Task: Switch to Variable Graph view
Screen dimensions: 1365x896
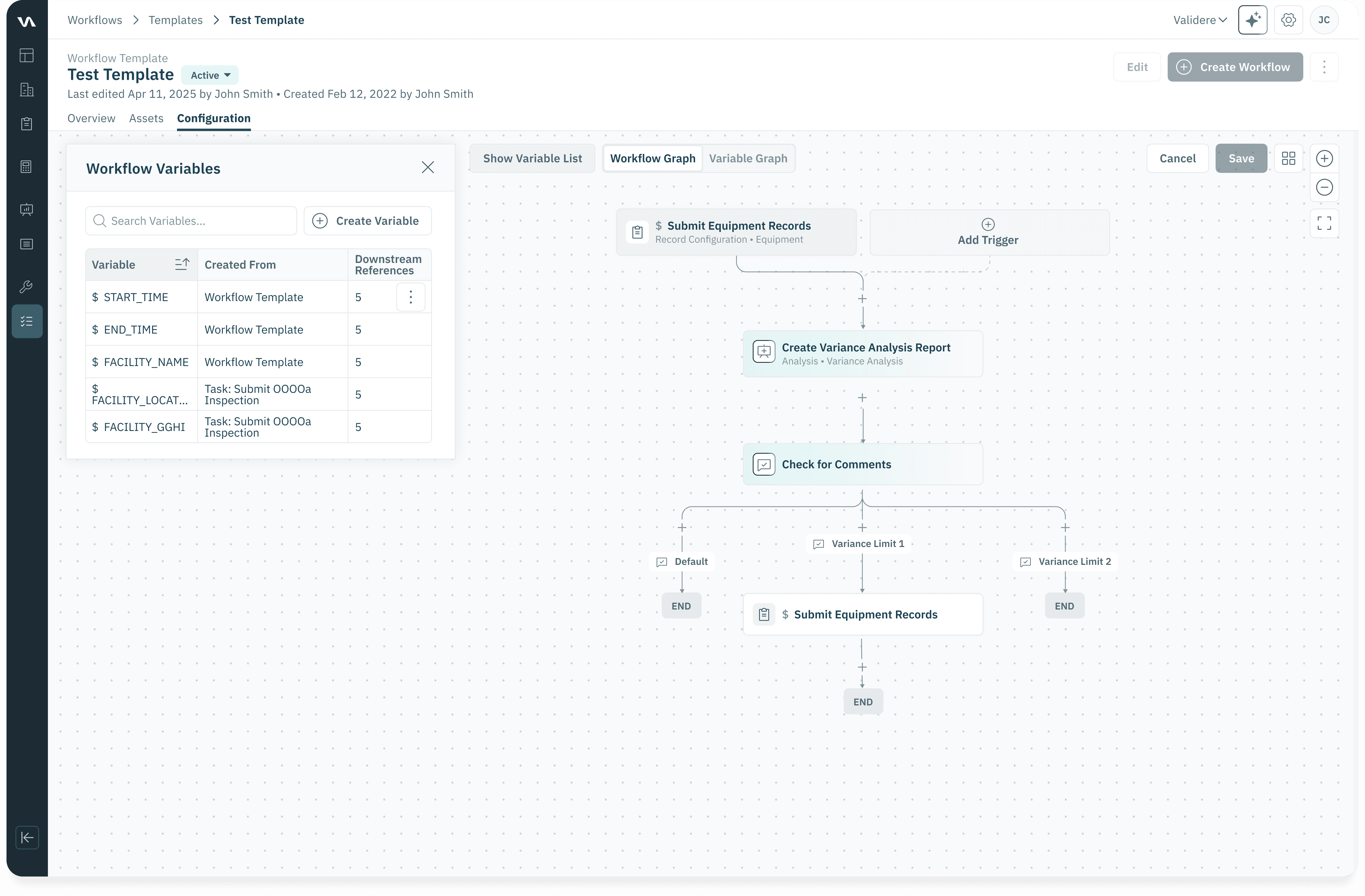Action: tap(748, 158)
